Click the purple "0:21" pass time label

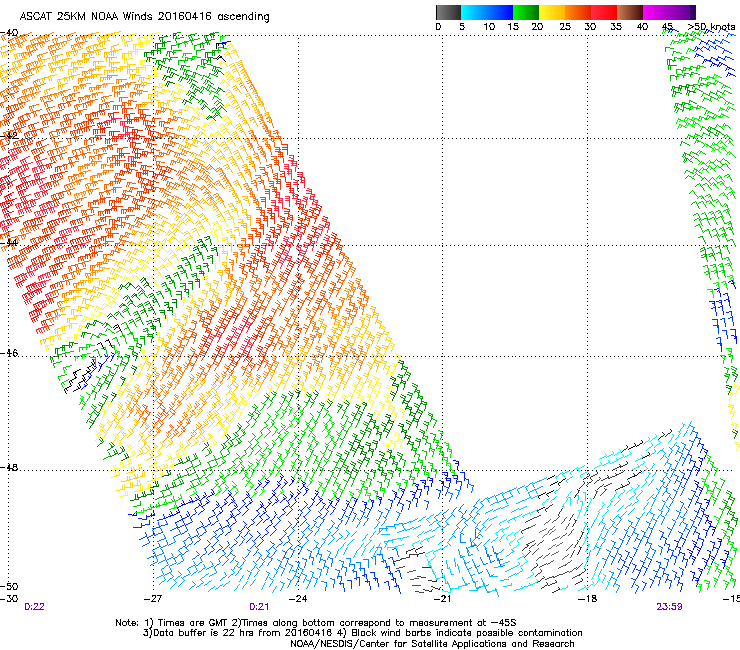(259, 607)
